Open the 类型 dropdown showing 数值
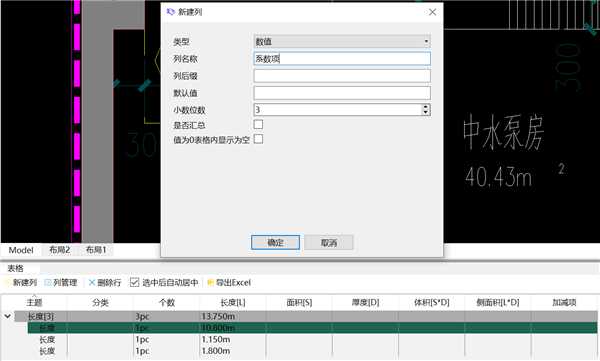This screenshot has width=600, height=361. coord(342,41)
